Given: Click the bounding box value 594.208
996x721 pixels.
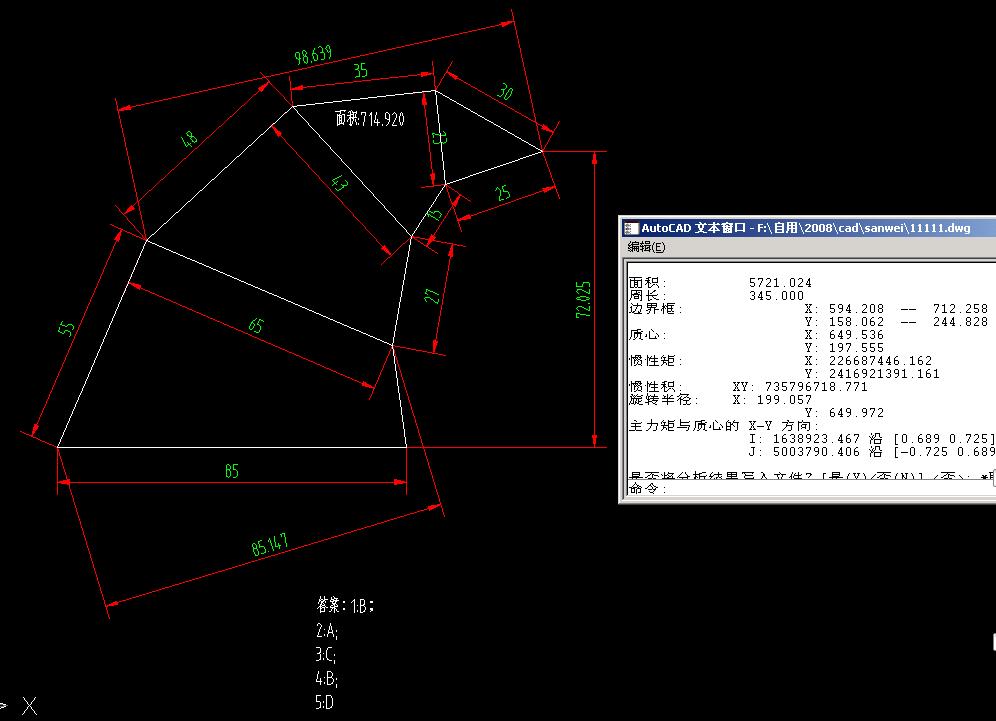Looking at the screenshot, I should [856, 309].
